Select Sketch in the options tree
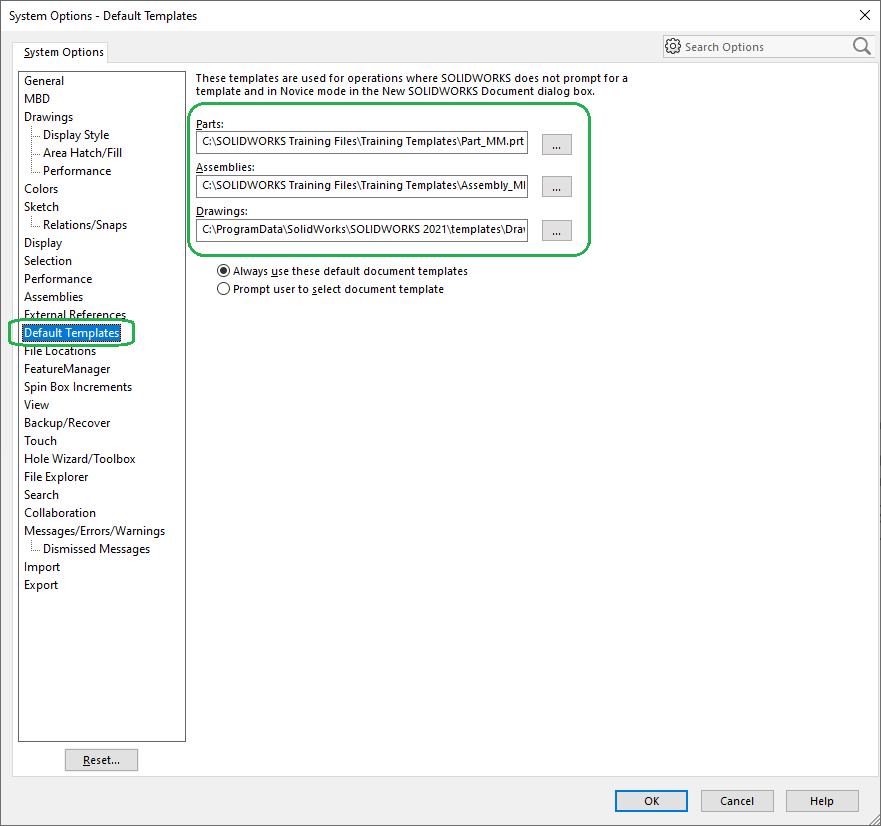 [x=41, y=207]
